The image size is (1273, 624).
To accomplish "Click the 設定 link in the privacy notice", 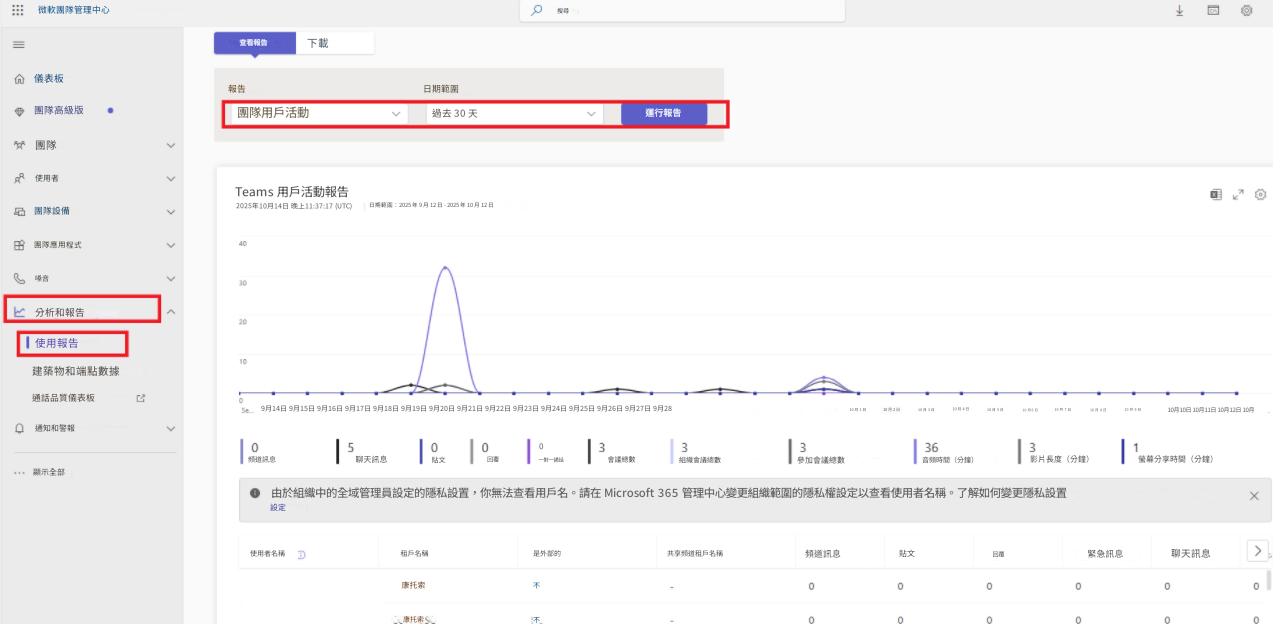I will tap(278, 507).
